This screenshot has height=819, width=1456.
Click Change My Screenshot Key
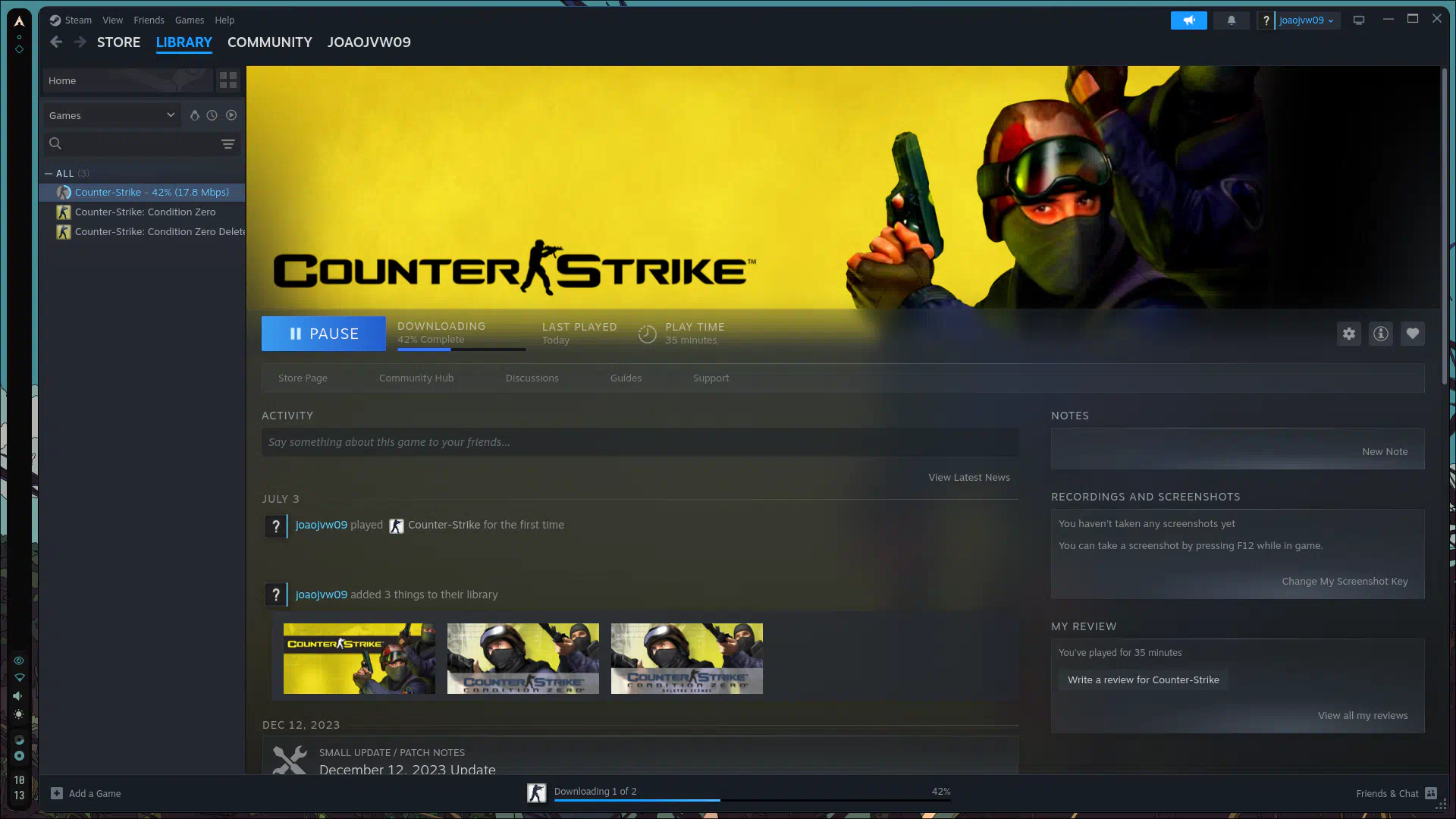click(1345, 581)
